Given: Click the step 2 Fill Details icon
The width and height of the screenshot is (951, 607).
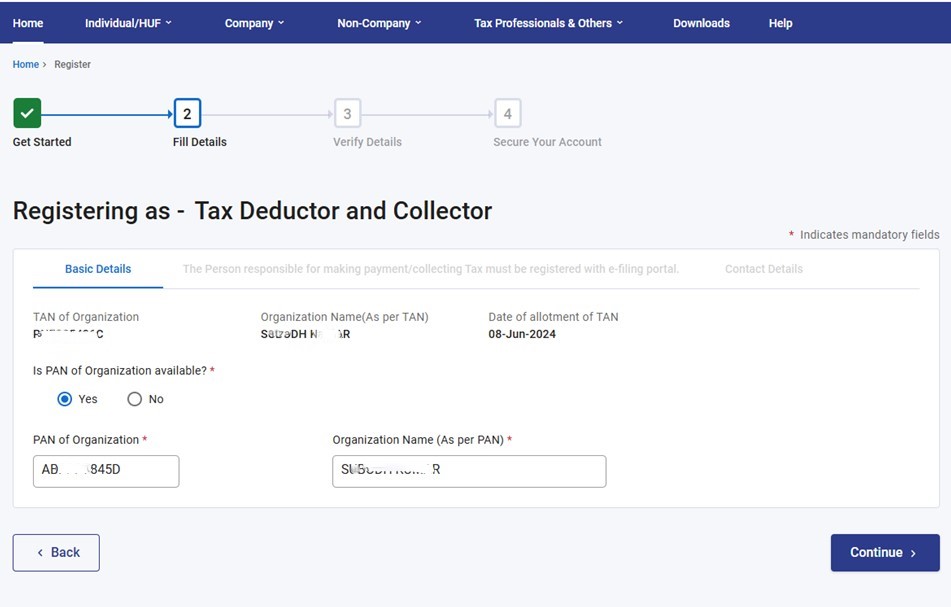Looking at the screenshot, I should (x=187, y=114).
